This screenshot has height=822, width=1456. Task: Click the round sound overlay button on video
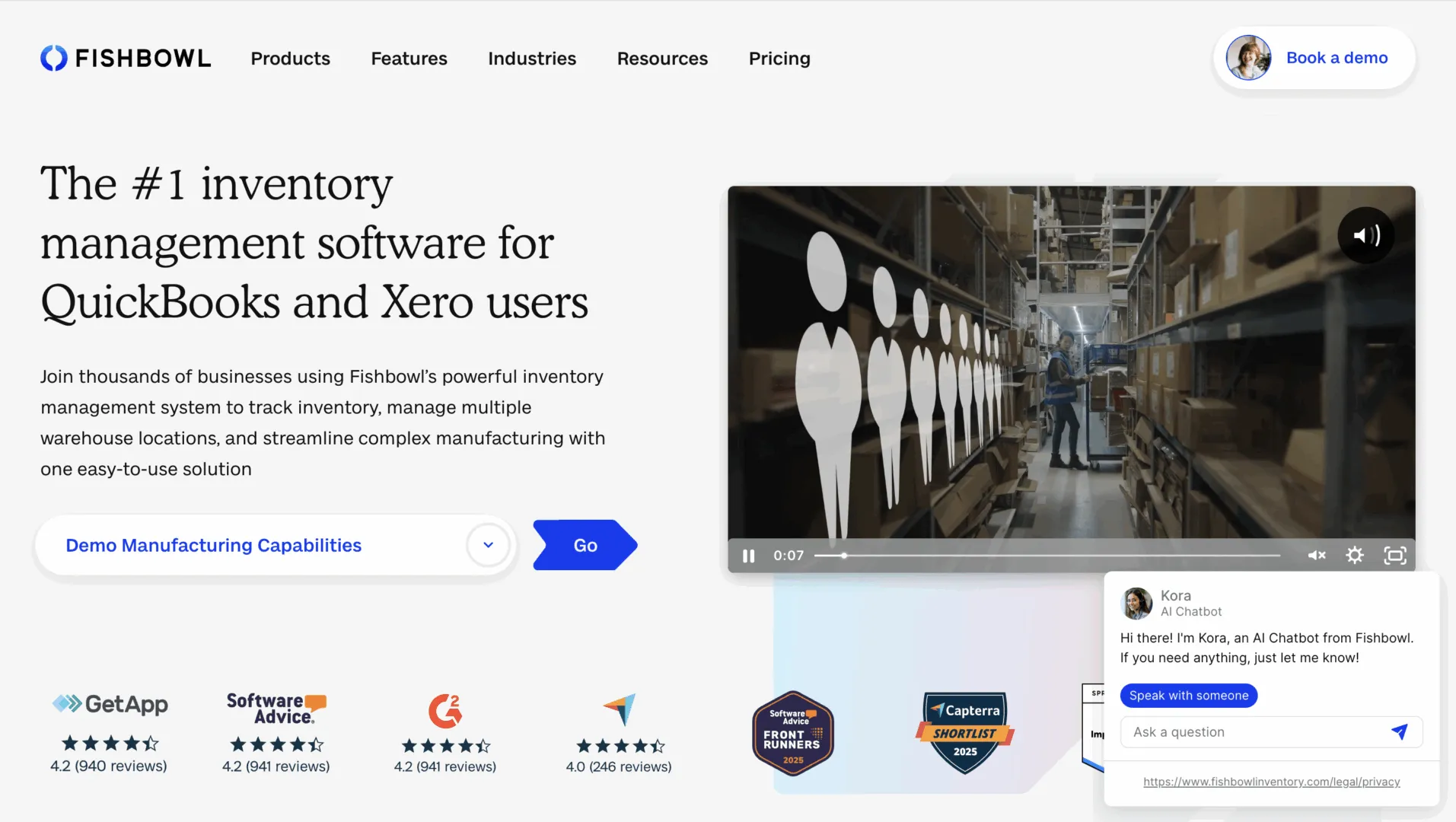pyautogui.click(x=1366, y=235)
